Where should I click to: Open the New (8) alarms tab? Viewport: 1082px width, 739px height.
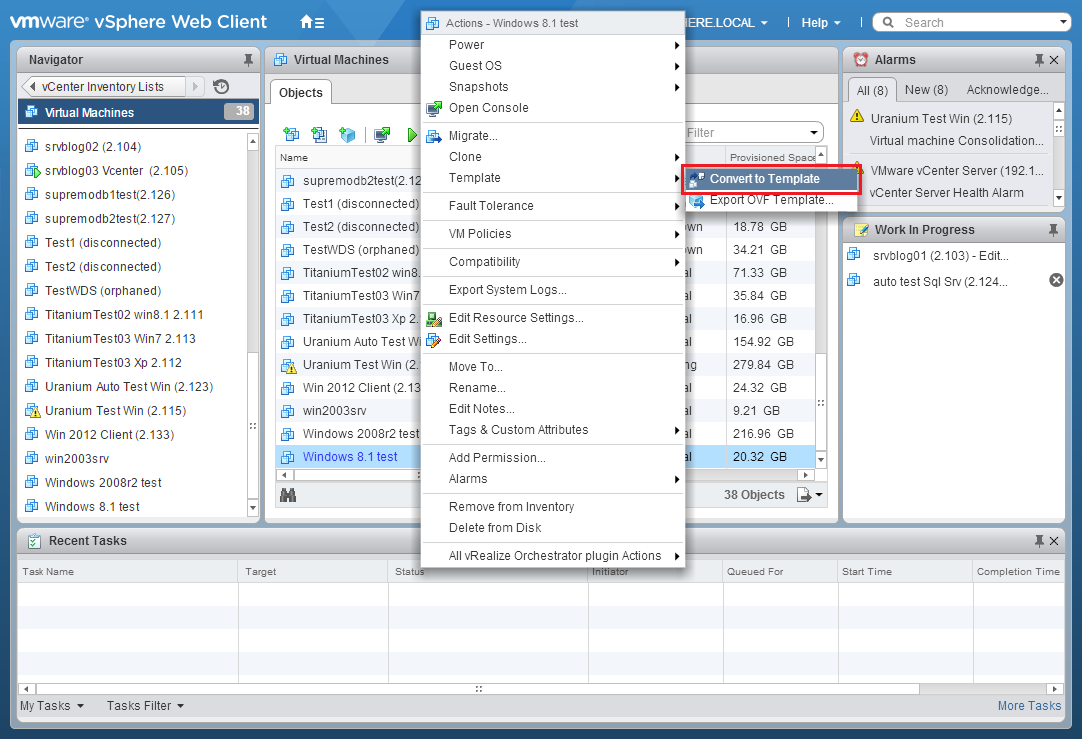[x=926, y=90]
